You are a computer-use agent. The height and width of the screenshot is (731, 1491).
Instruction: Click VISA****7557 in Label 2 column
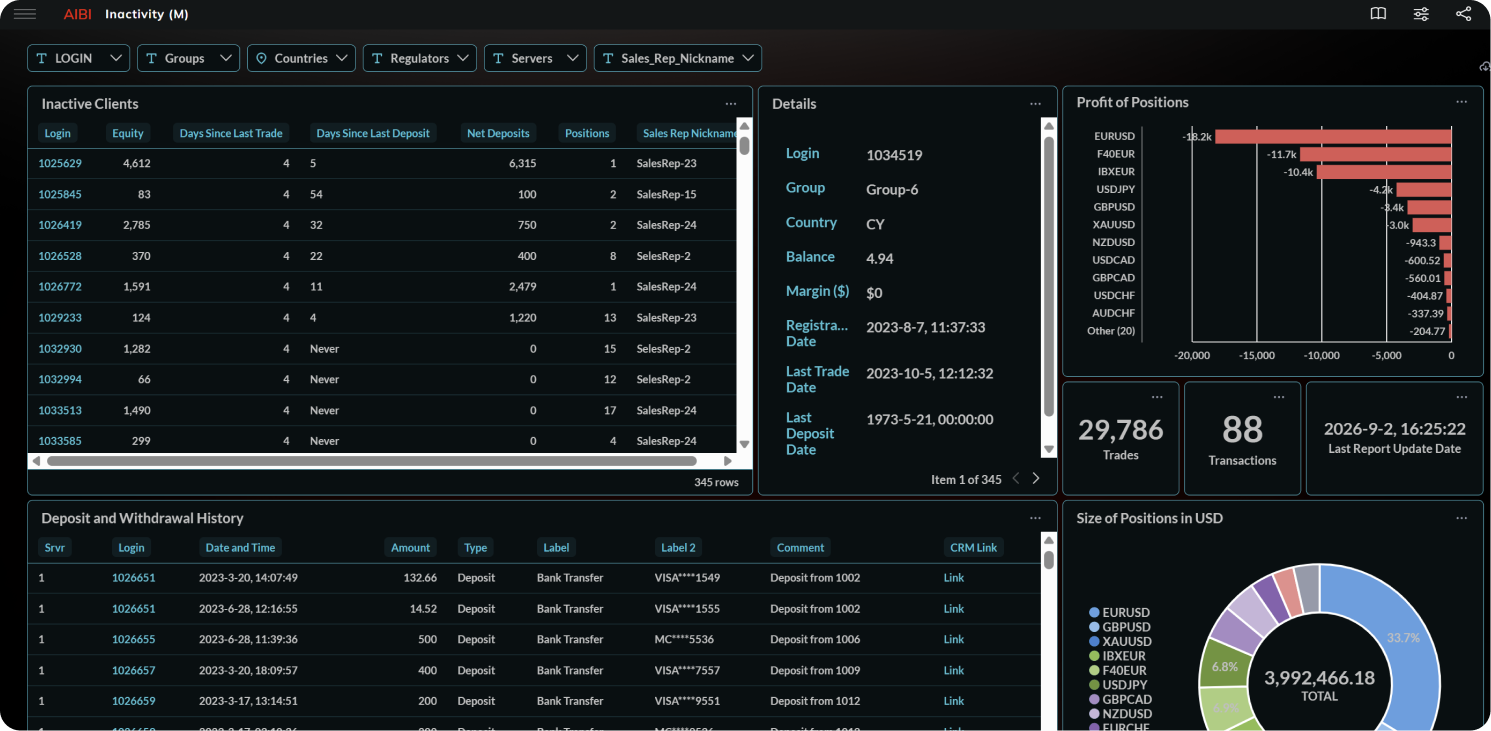(688, 670)
